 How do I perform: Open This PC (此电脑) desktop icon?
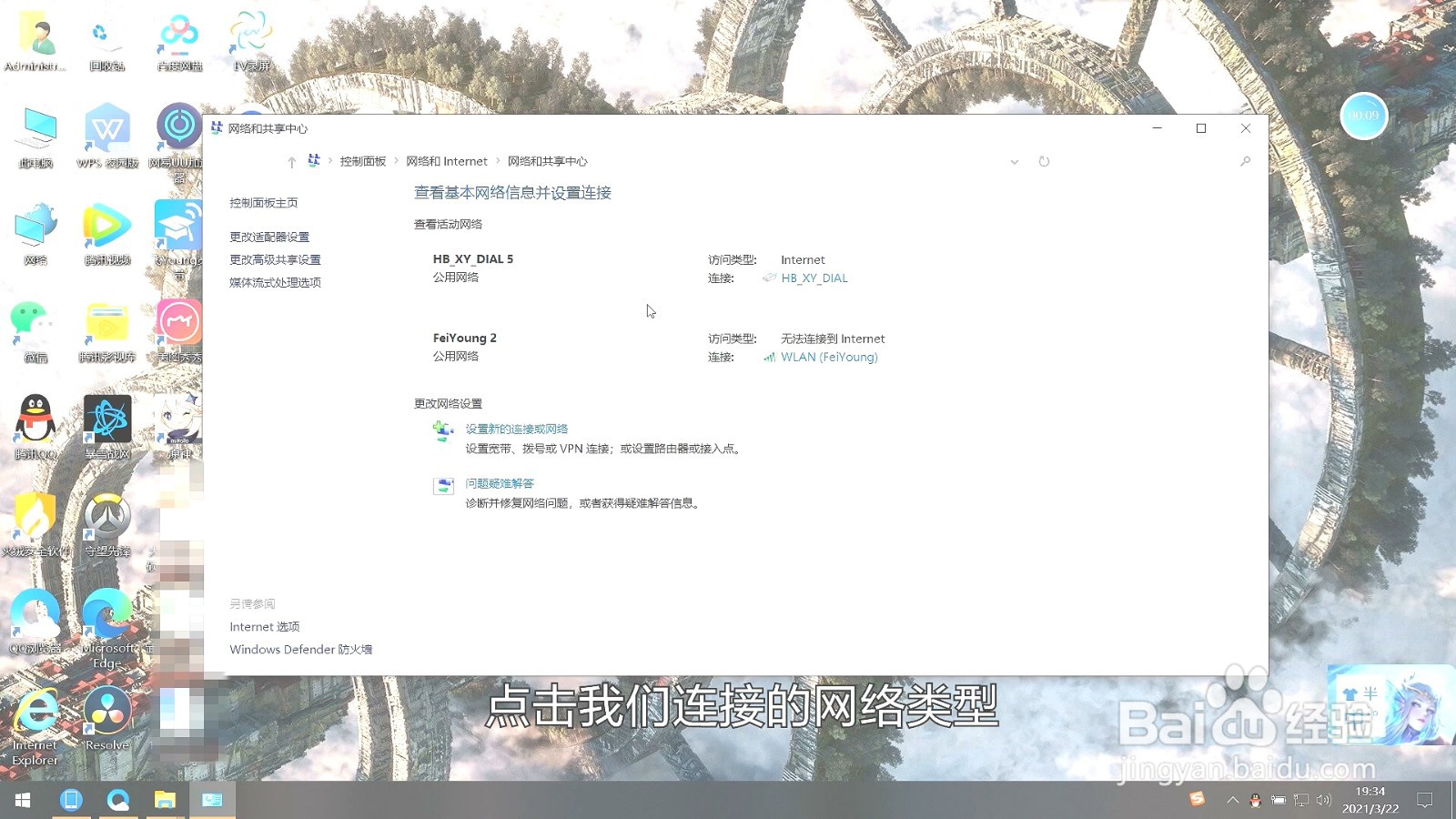coord(35,136)
